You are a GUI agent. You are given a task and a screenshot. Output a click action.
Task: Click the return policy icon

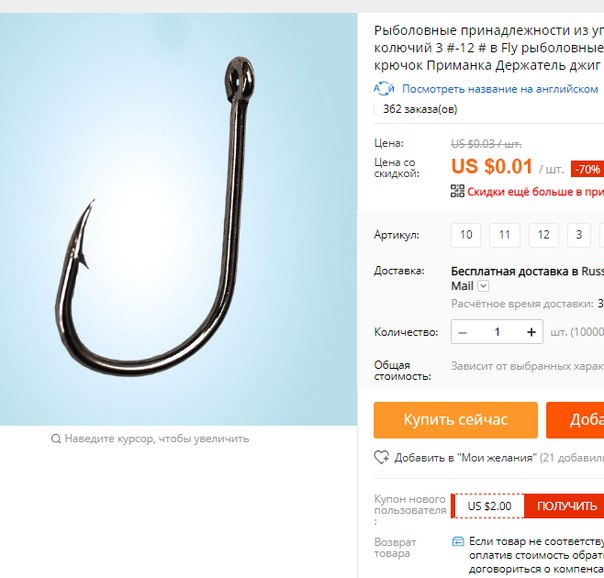[x=458, y=542]
